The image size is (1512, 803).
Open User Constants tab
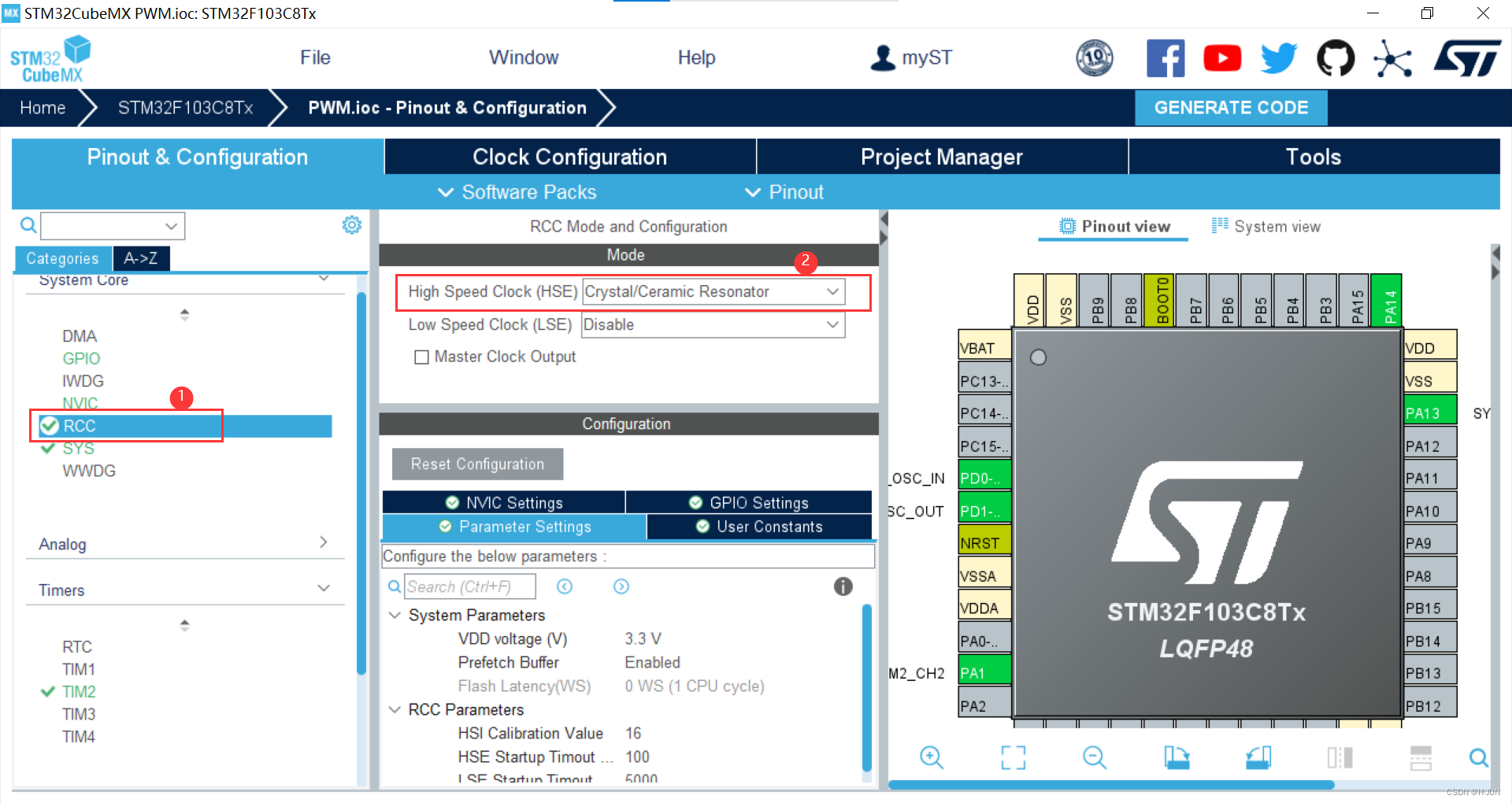(760, 527)
